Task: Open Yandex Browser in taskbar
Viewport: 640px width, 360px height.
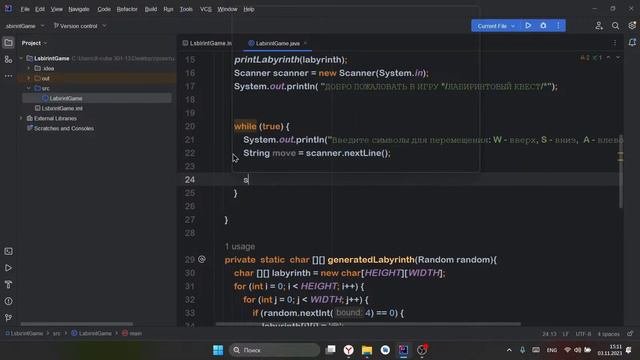Action: click(349, 350)
